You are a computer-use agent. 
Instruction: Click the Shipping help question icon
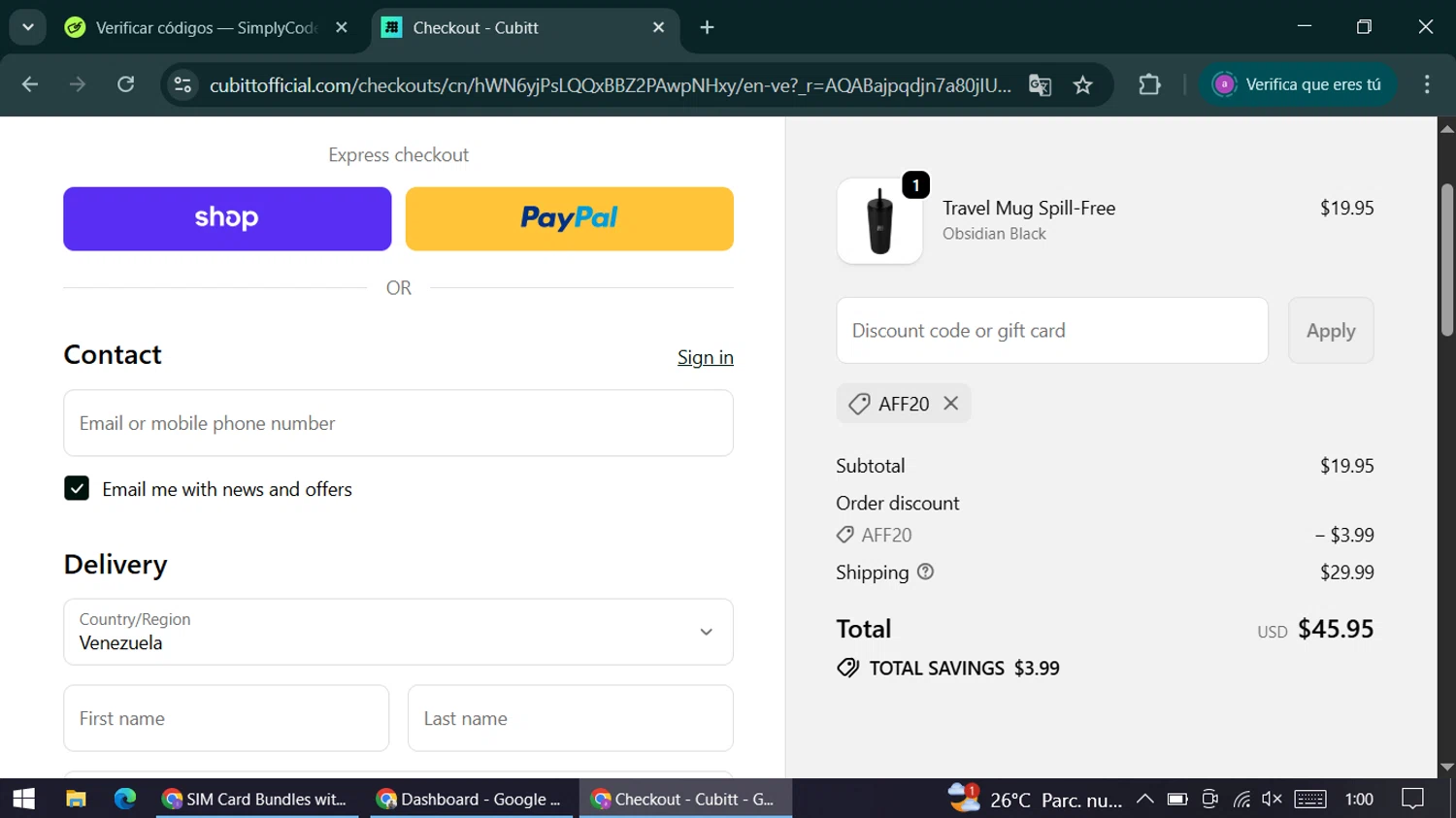click(925, 572)
